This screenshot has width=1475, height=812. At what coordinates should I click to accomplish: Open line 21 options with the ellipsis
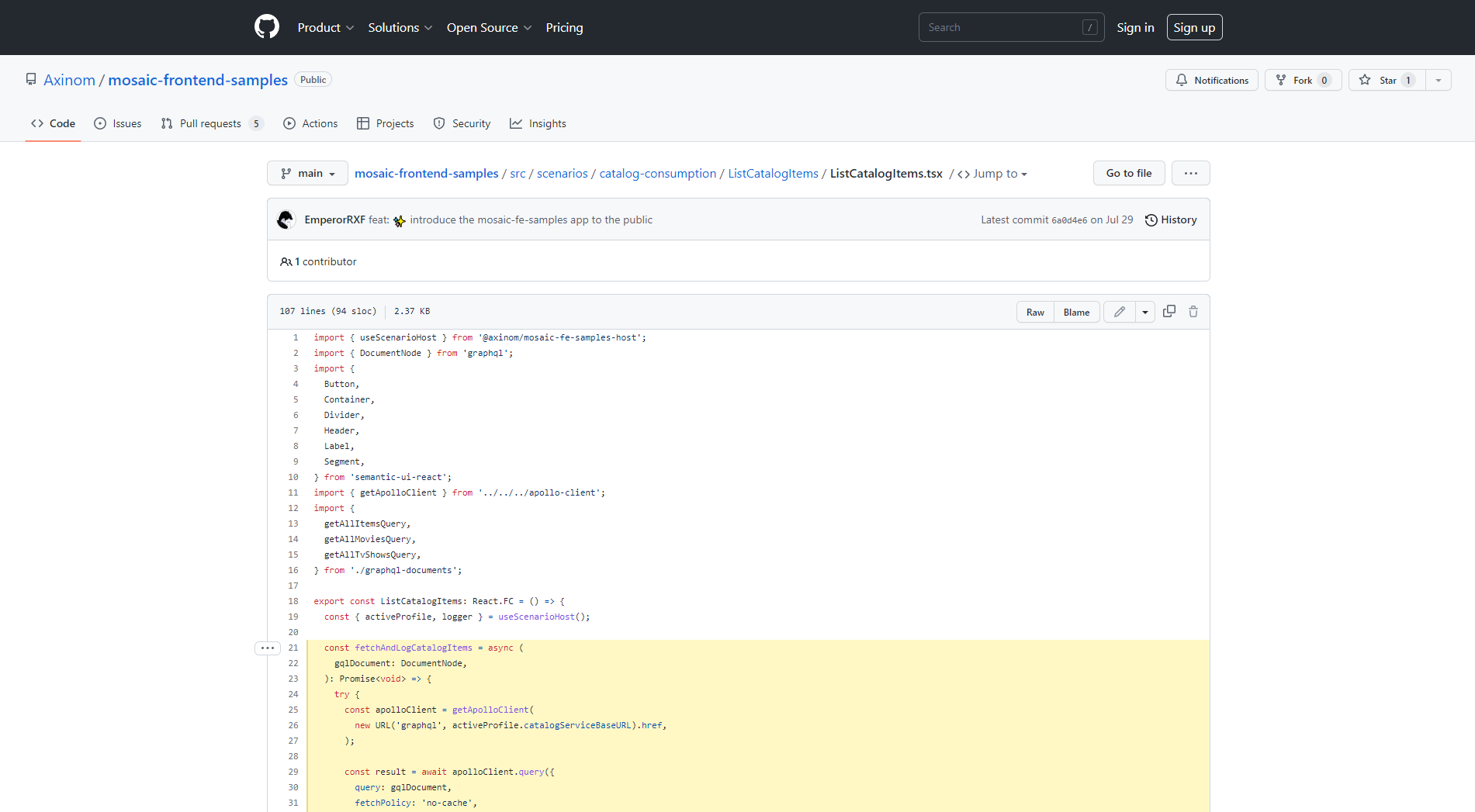click(267, 648)
